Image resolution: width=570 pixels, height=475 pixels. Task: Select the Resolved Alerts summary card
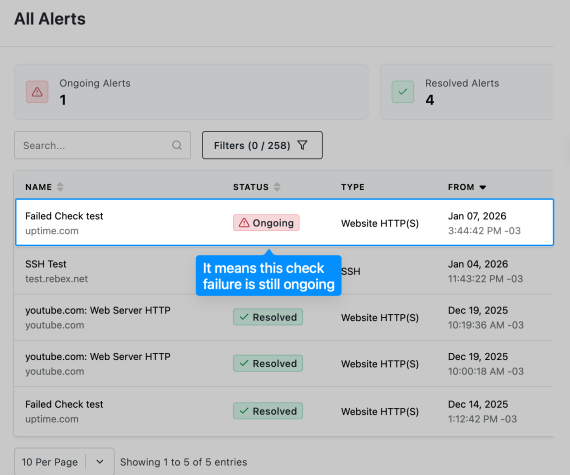point(467,92)
